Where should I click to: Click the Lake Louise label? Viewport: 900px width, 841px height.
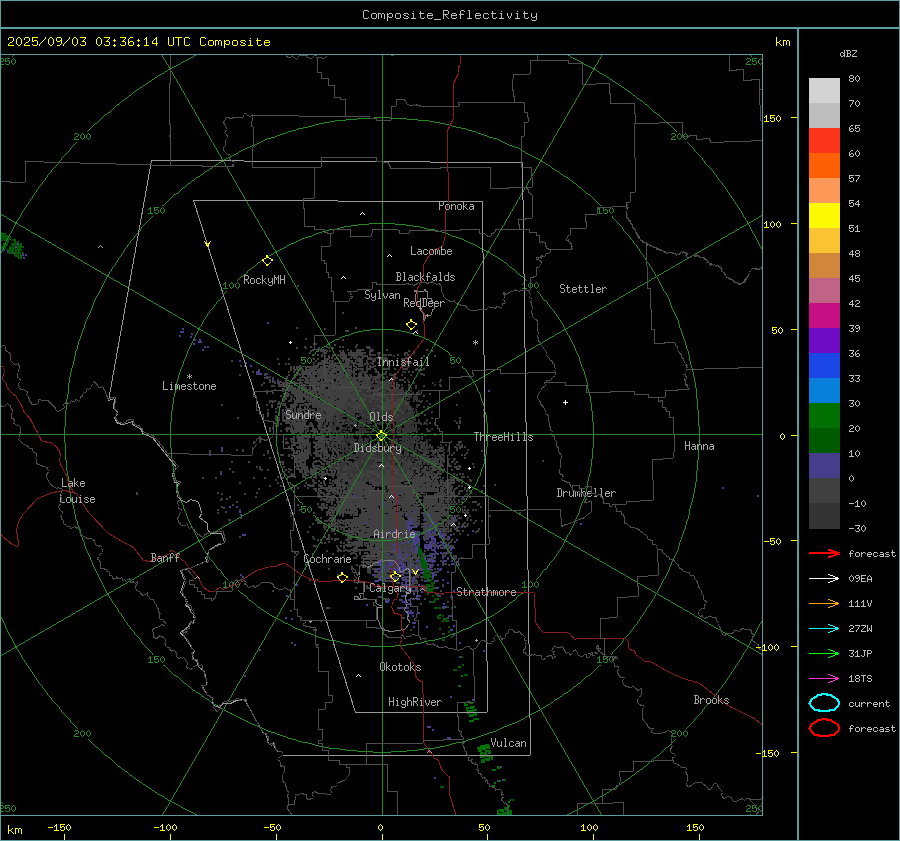pos(77,491)
